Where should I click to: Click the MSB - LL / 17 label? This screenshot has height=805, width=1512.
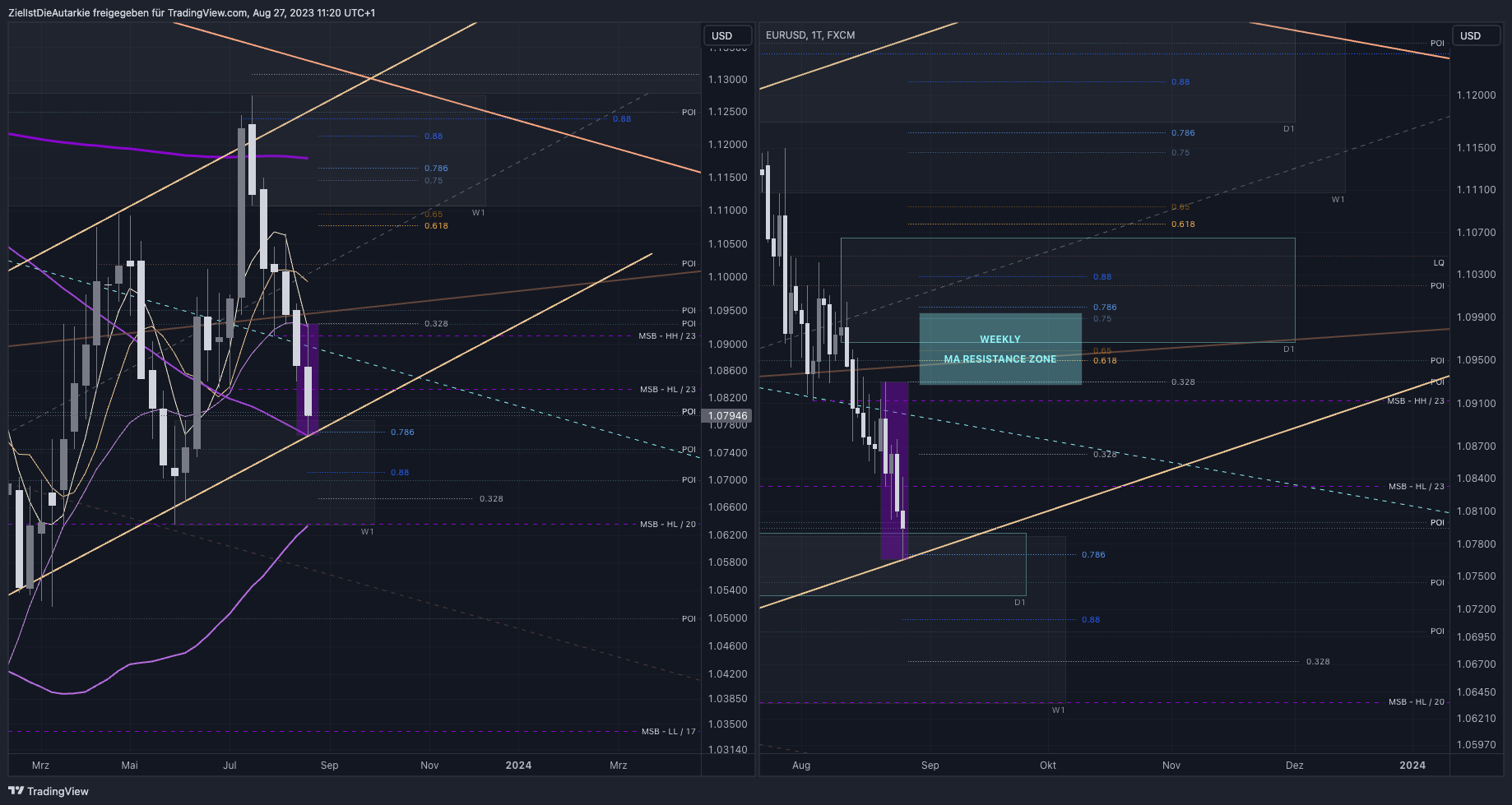tap(669, 731)
